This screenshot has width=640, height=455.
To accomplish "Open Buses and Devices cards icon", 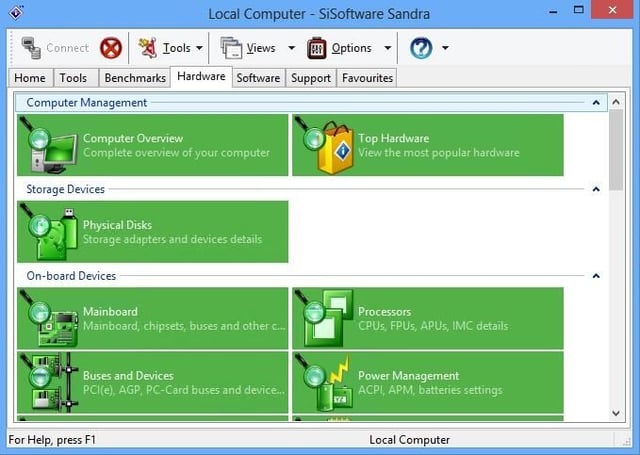I will 51,382.
